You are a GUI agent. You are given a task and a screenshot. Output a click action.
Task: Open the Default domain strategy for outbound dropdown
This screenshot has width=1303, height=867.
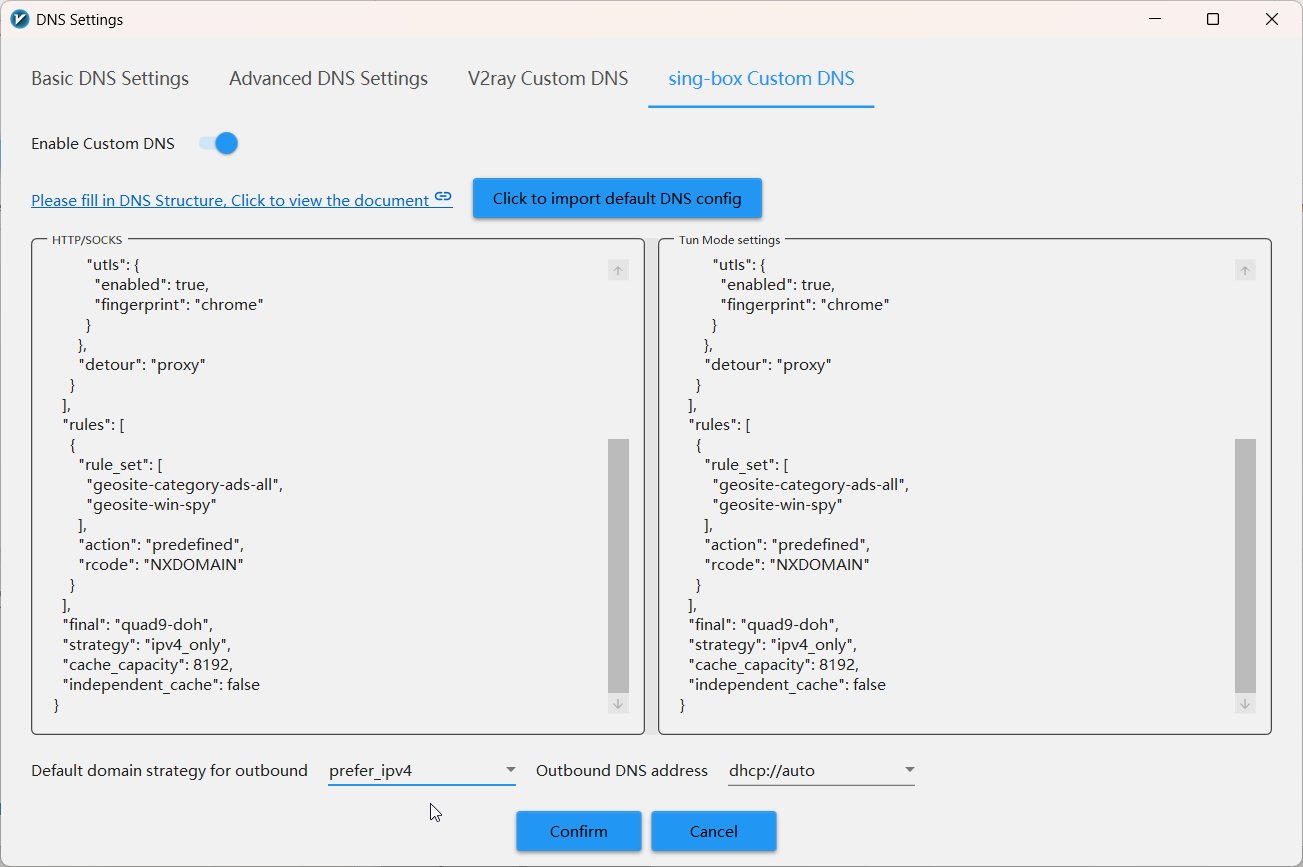coord(422,770)
